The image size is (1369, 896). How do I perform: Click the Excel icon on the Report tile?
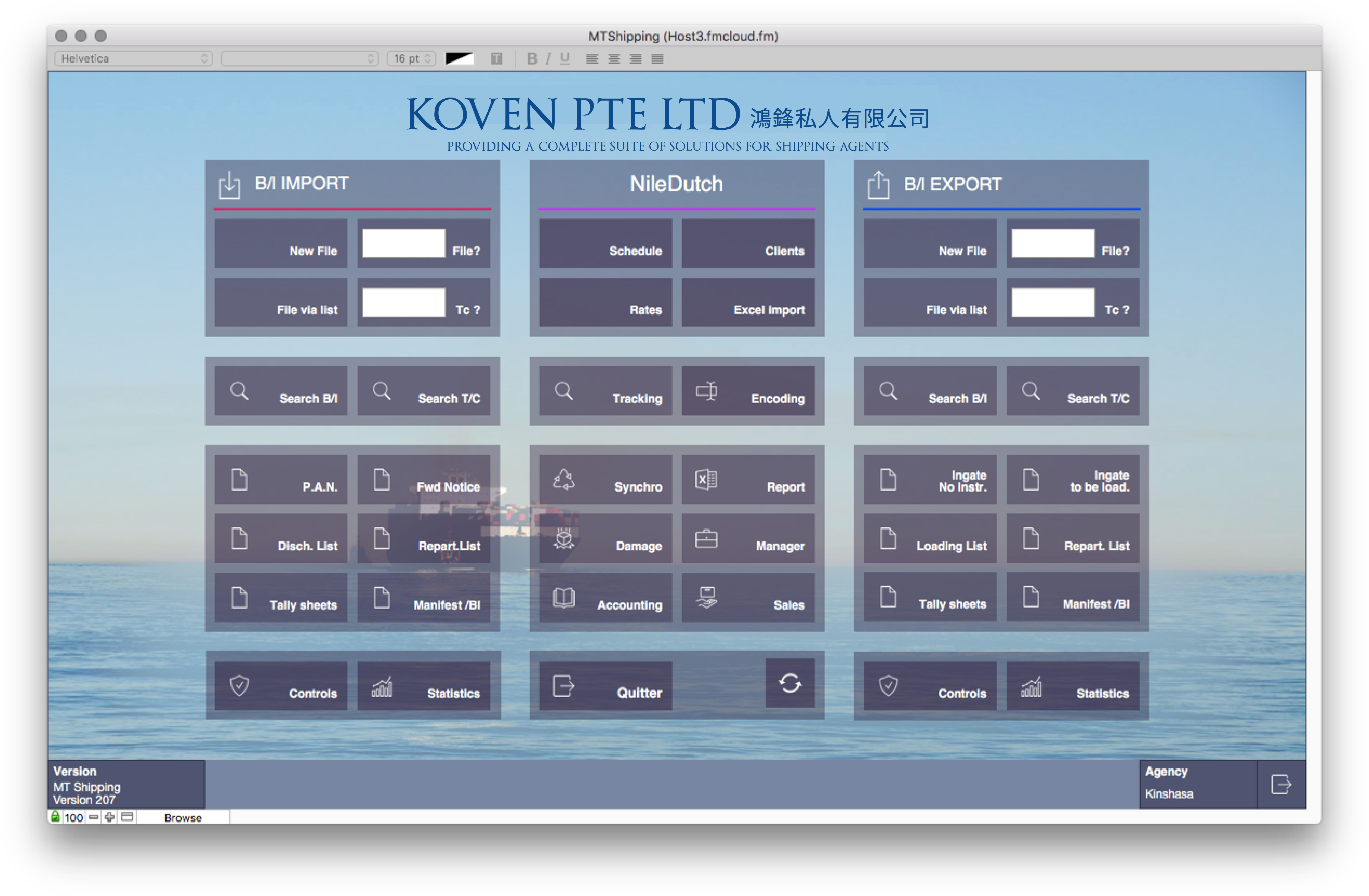(706, 479)
